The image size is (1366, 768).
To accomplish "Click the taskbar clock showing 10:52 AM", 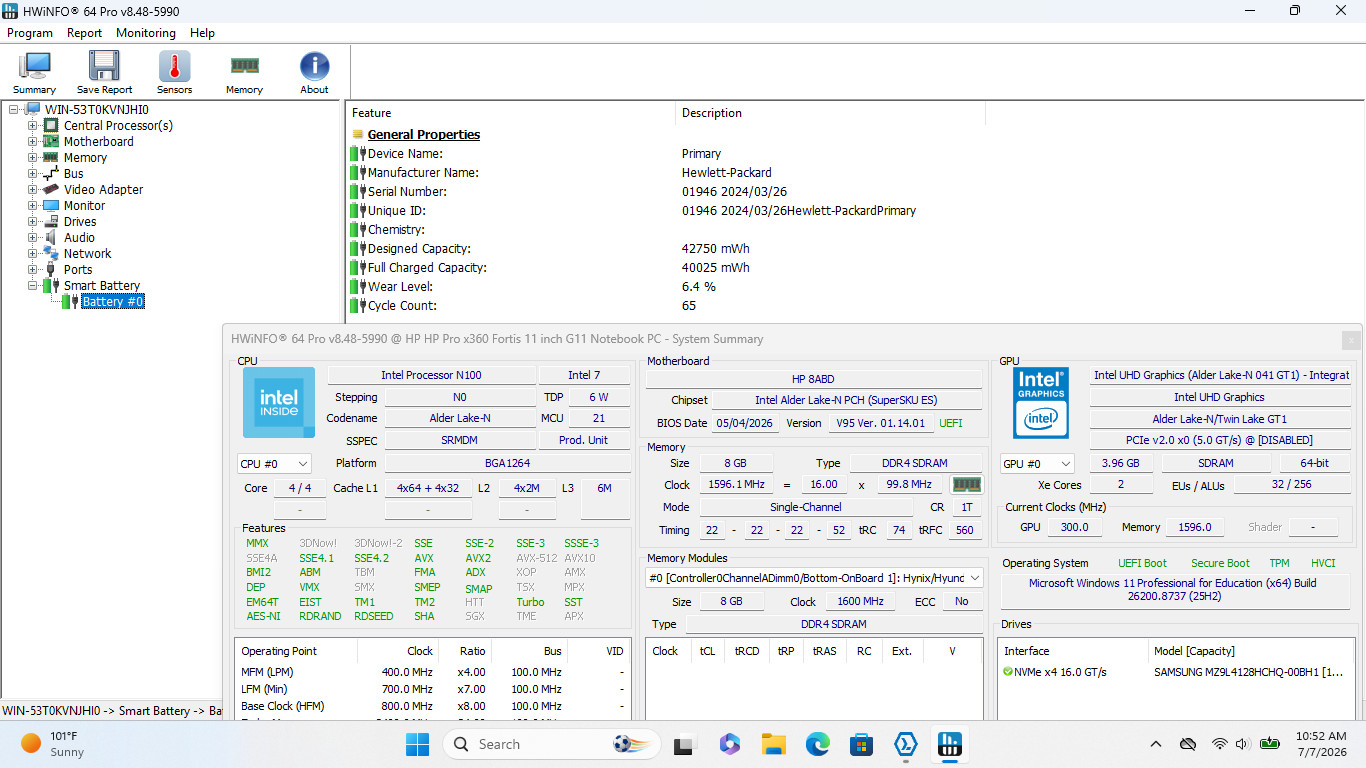I will [x=1320, y=744].
